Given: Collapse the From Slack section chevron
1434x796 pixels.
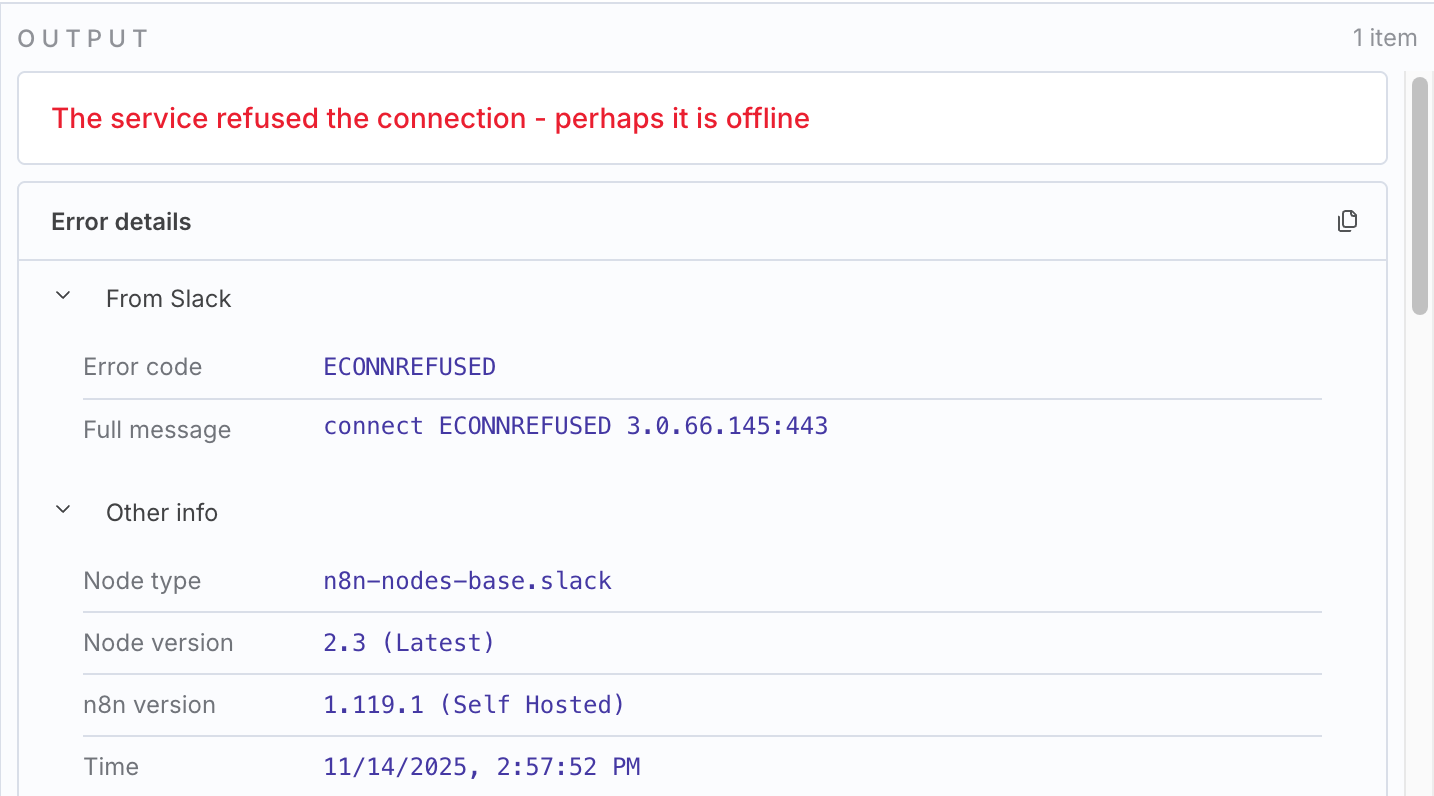Looking at the screenshot, I should pos(63,297).
